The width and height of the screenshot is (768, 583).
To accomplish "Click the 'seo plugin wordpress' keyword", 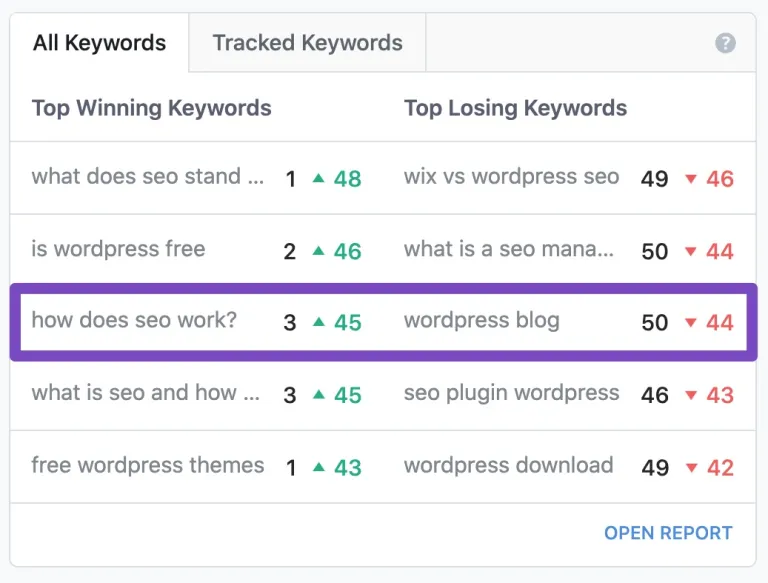I will pos(511,393).
